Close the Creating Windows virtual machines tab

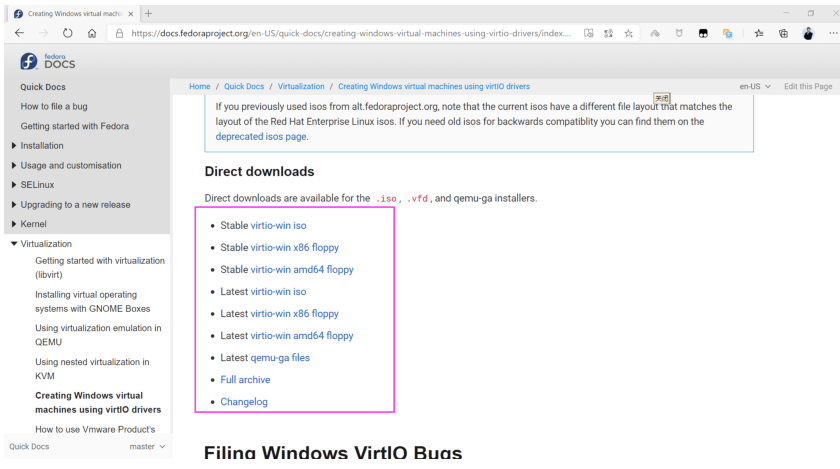click(x=131, y=14)
